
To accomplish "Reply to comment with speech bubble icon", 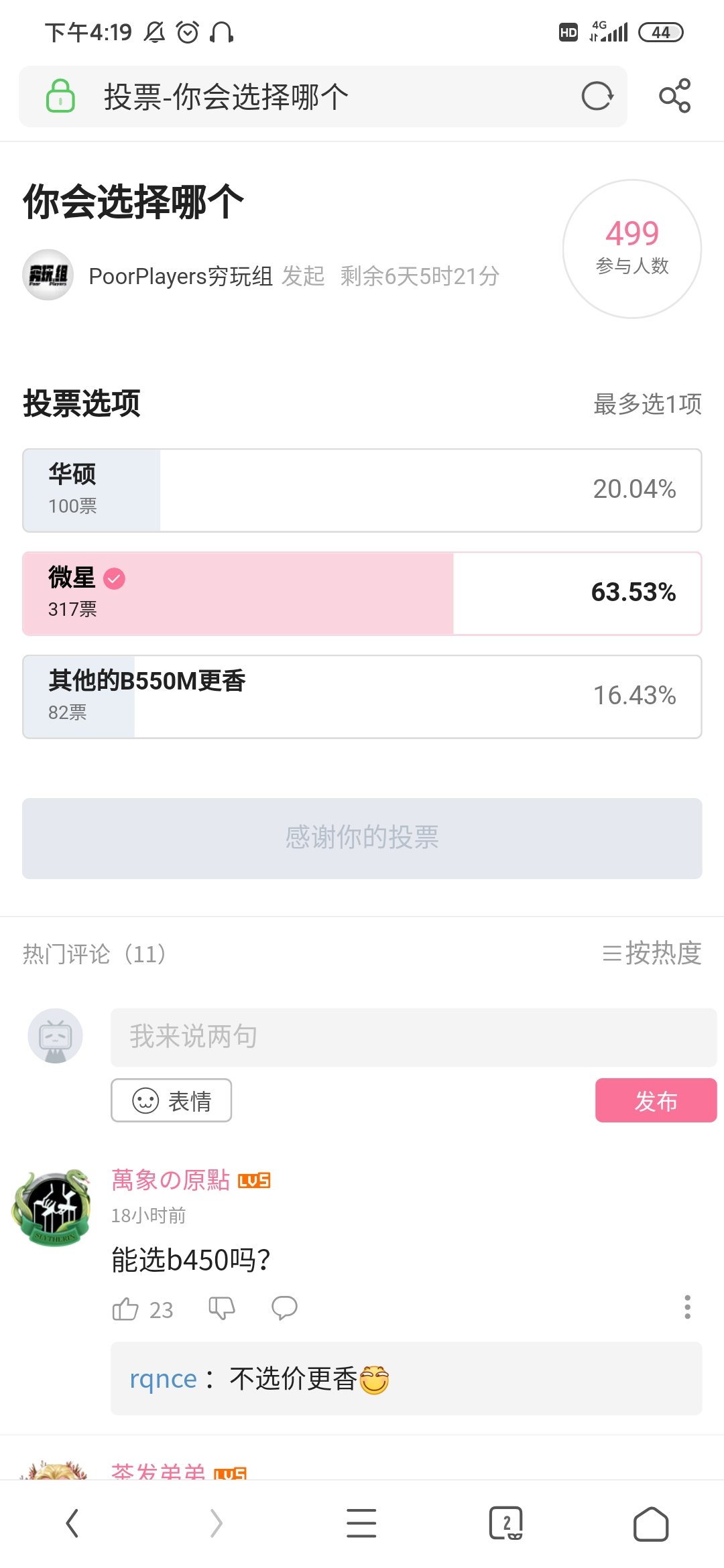I will [284, 1307].
